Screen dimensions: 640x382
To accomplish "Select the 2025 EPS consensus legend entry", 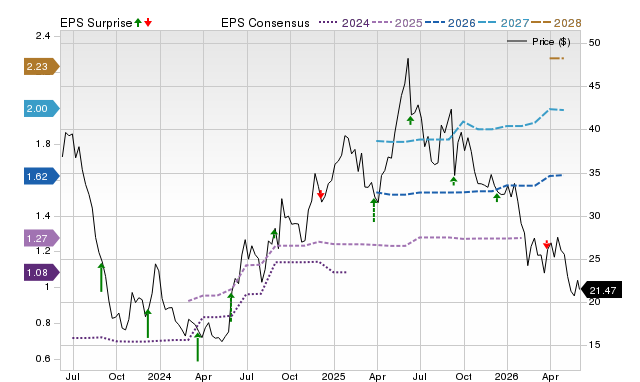I will [398, 23].
